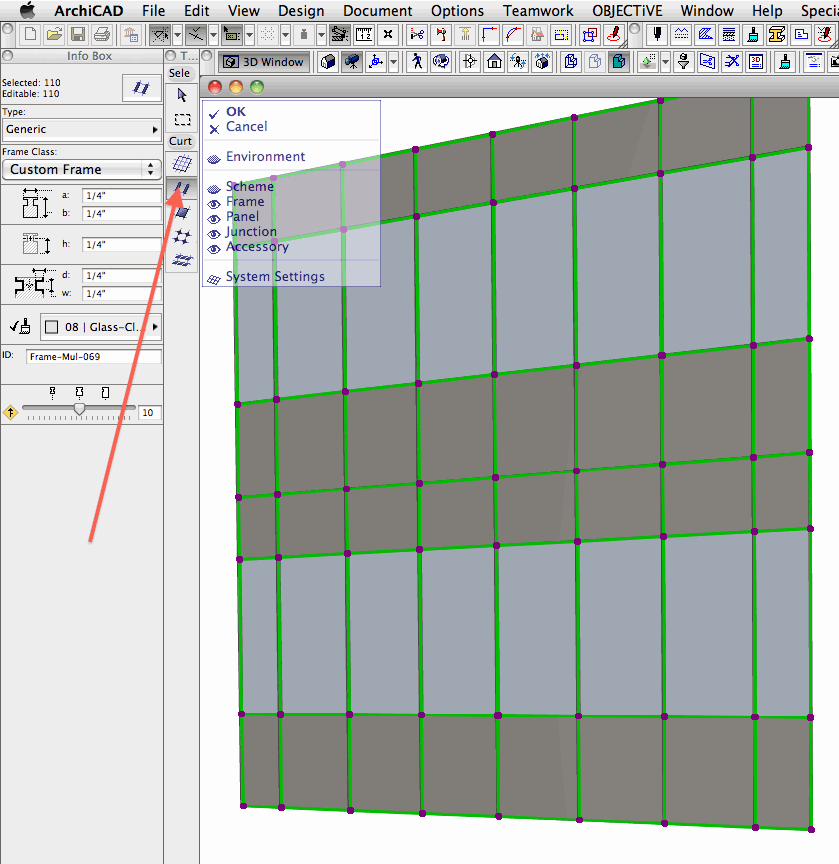
Task: Open the Document menu
Action: [377, 11]
